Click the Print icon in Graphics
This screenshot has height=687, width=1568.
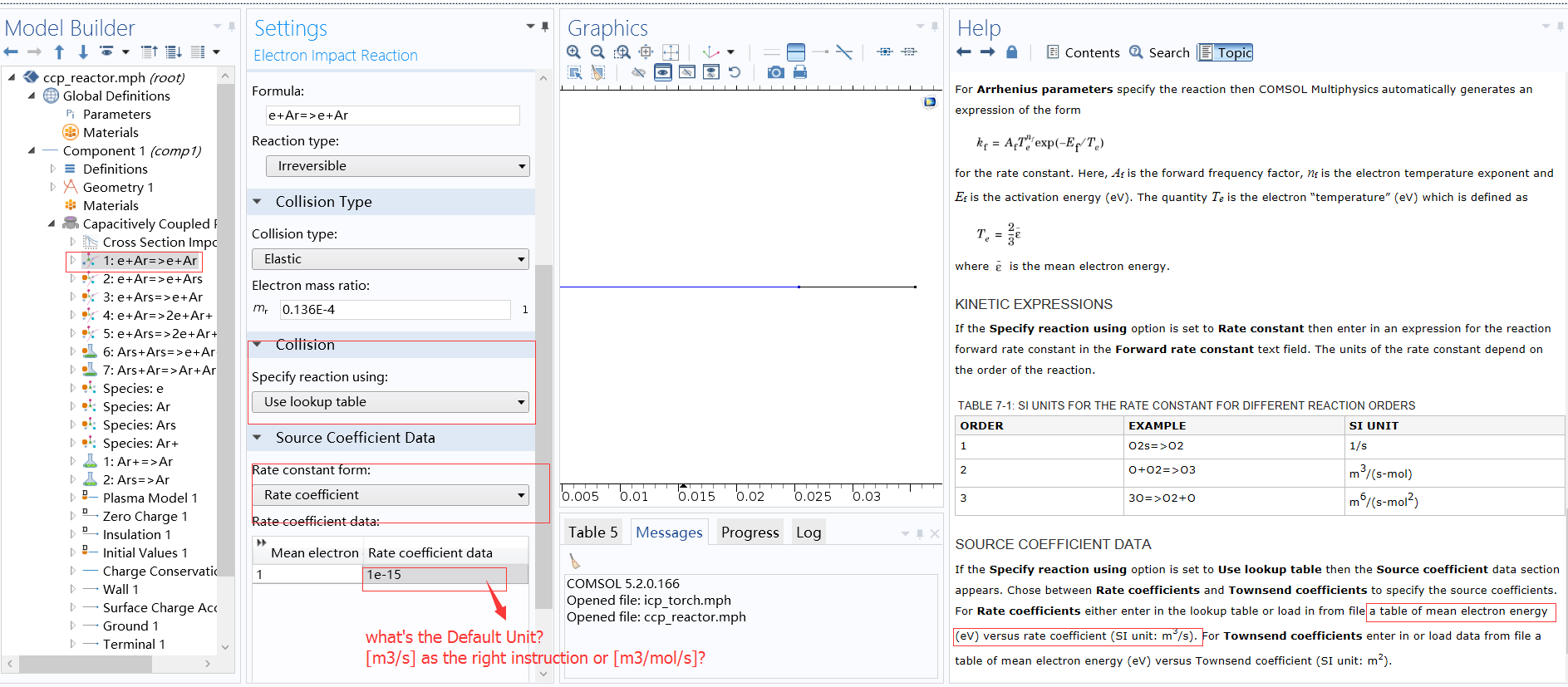pos(799,72)
